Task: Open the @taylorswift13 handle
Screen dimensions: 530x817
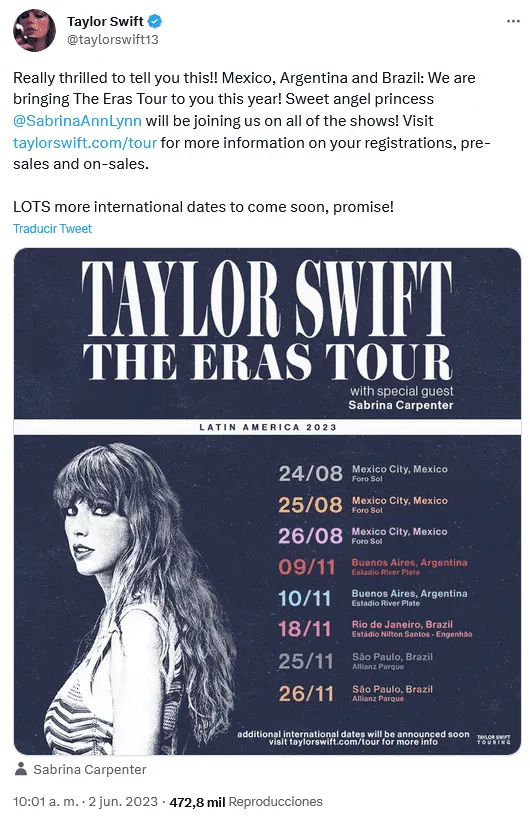Action: click(x=113, y=40)
